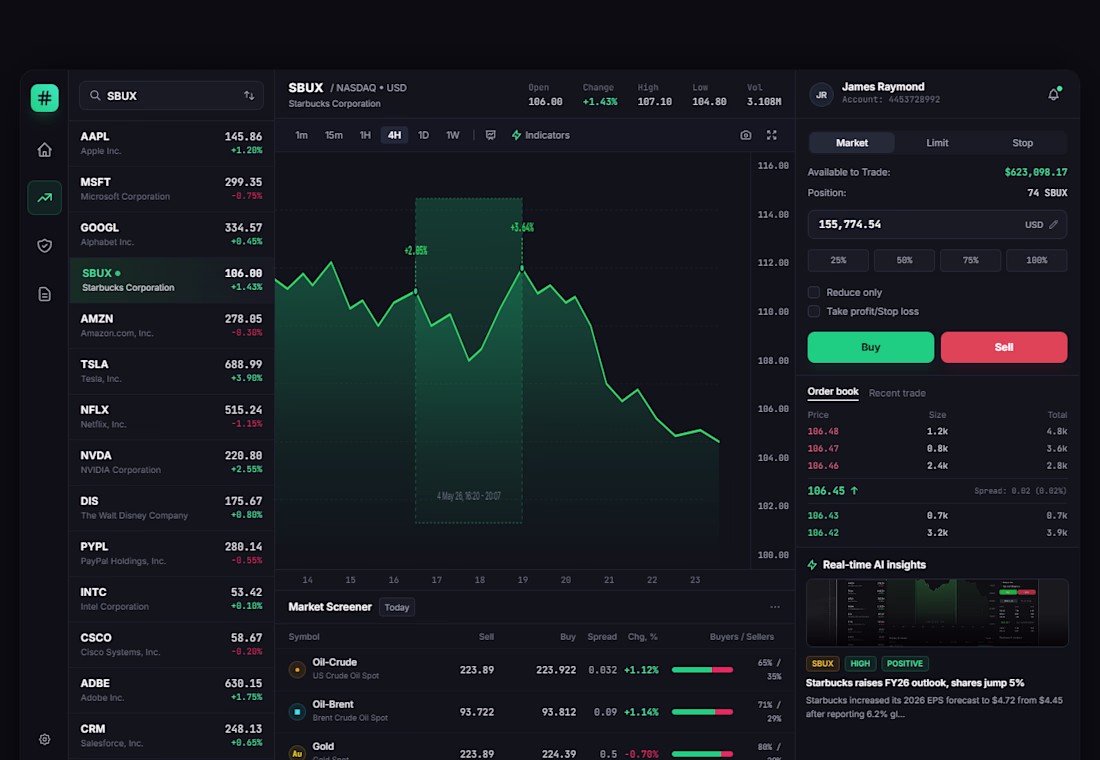Set chart timeframe to 15m
This screenshot has width=1100, height=760.
pos(333,135)
